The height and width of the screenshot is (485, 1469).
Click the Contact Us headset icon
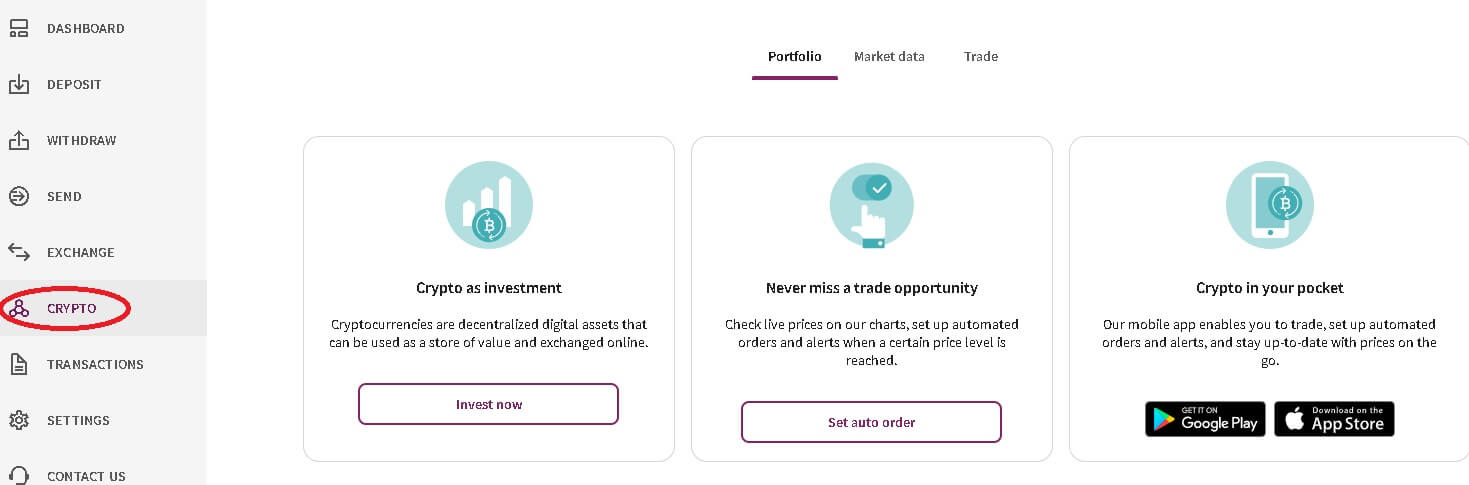tap(18, 475)
